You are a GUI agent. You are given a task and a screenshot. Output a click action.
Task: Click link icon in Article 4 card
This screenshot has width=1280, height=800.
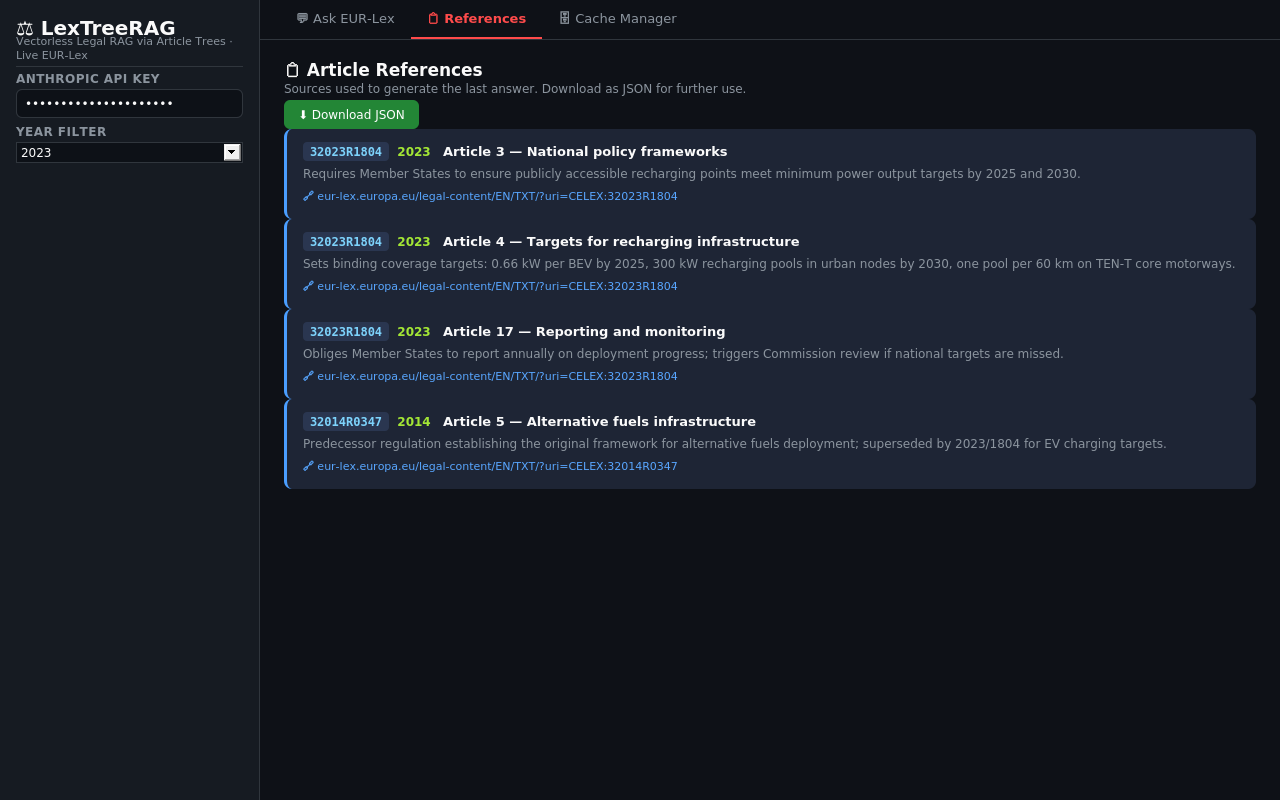tap(308, 286)
